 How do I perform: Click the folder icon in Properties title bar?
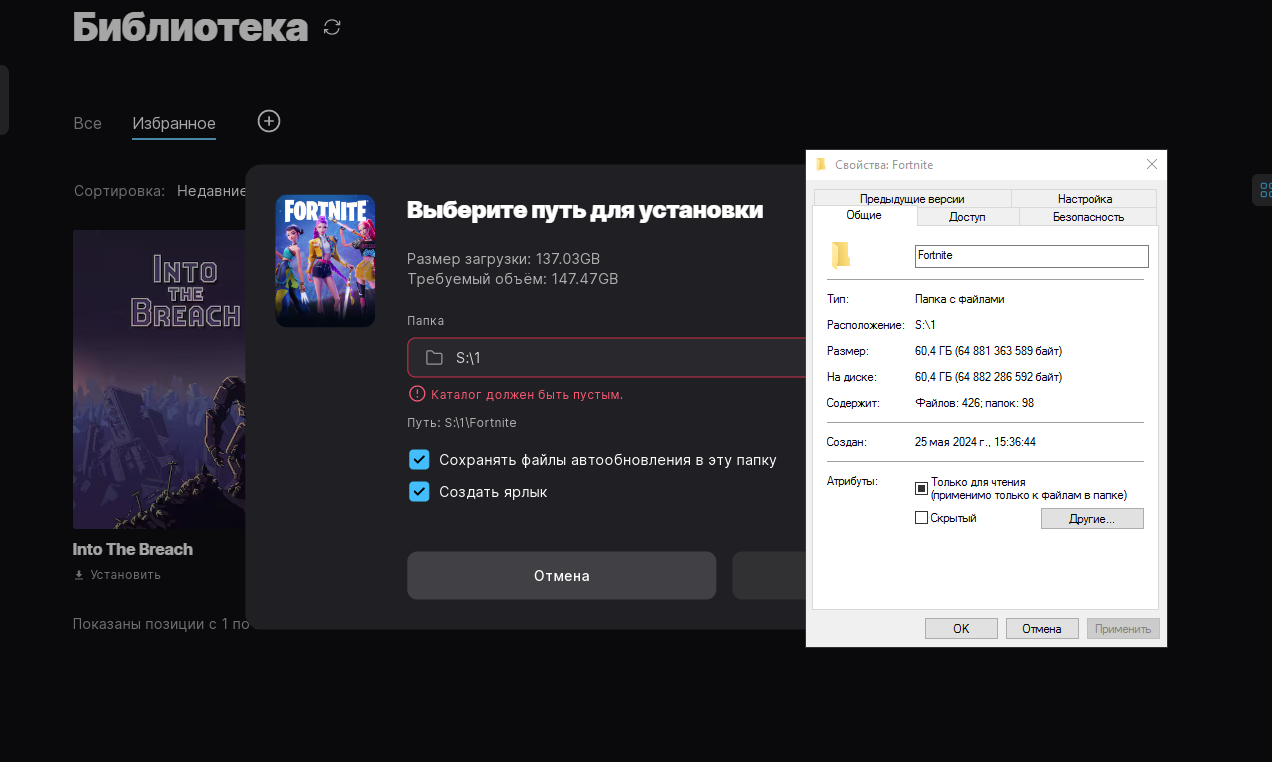(821, 164)
